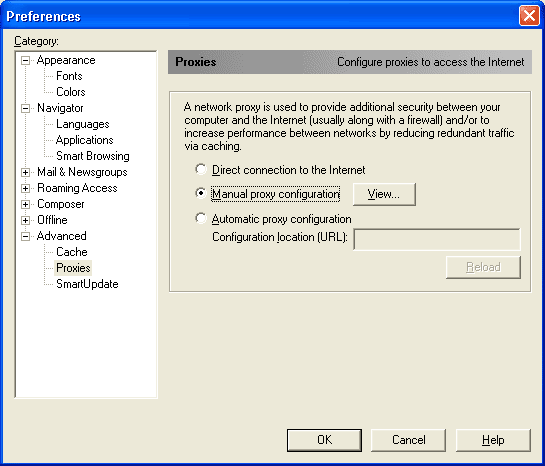Expand the Roaming Access node
The width and height of the screenshot is (545, 466).
25,188
